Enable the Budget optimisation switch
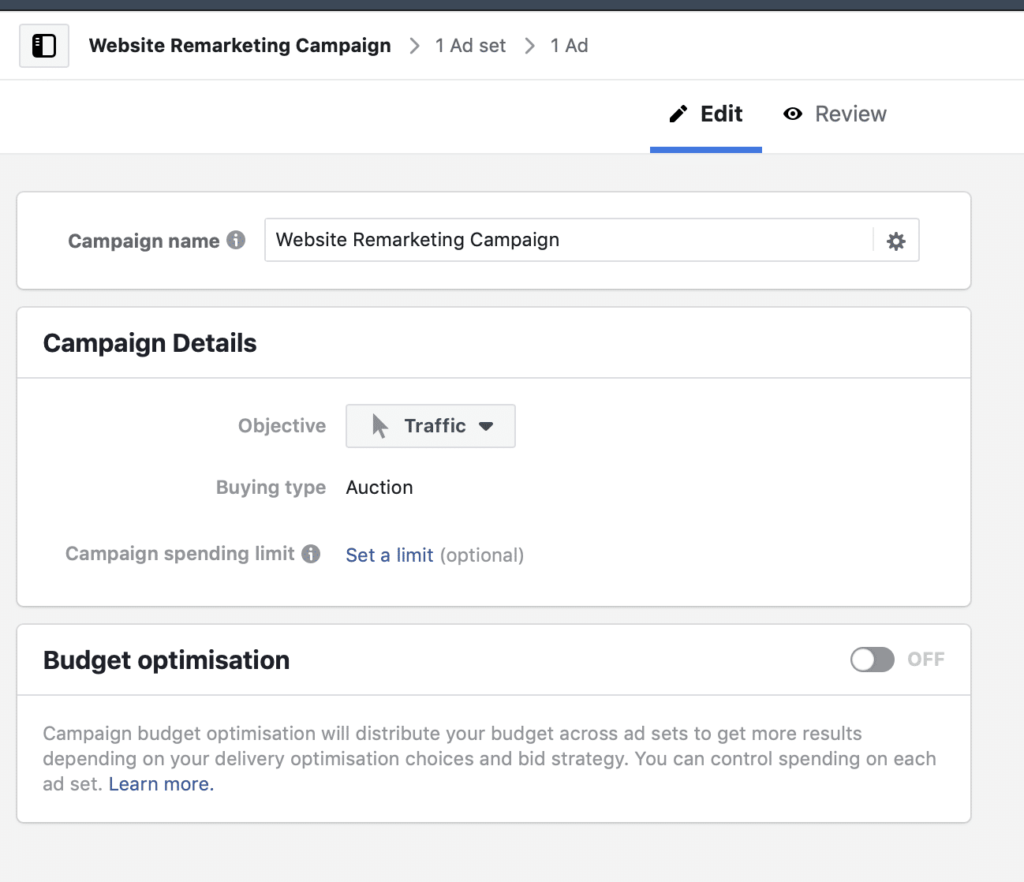The image size is (1024, 882). [872, 659]
